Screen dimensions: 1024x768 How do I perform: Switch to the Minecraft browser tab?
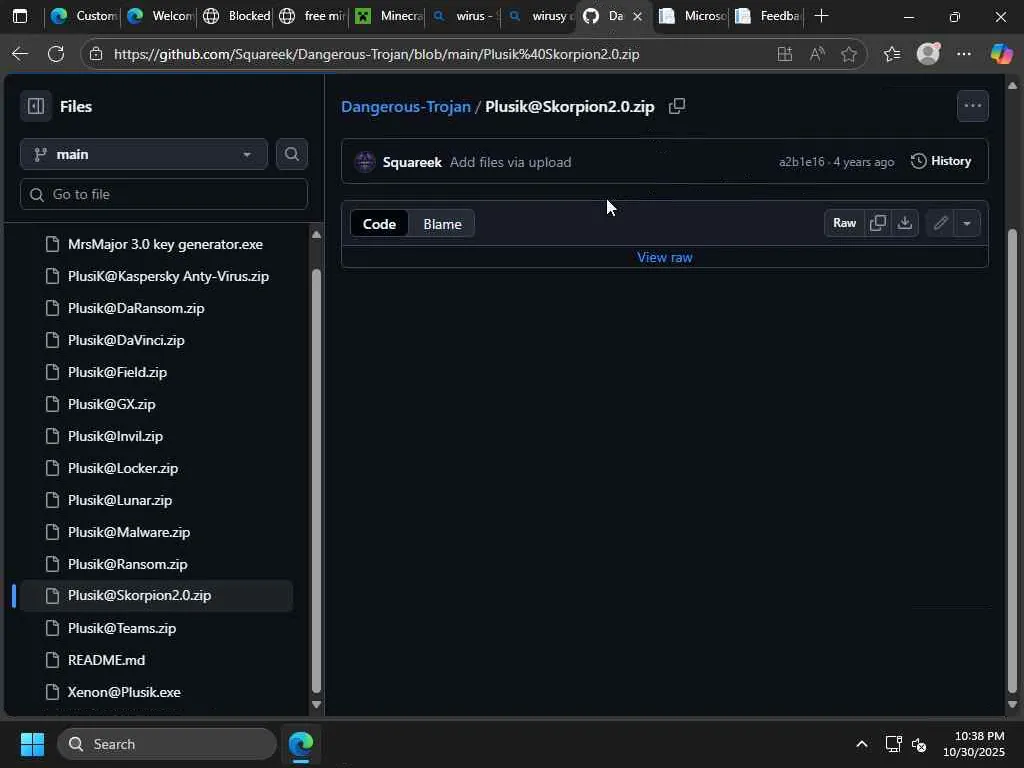pyautogui.click(x=389, y=16)
